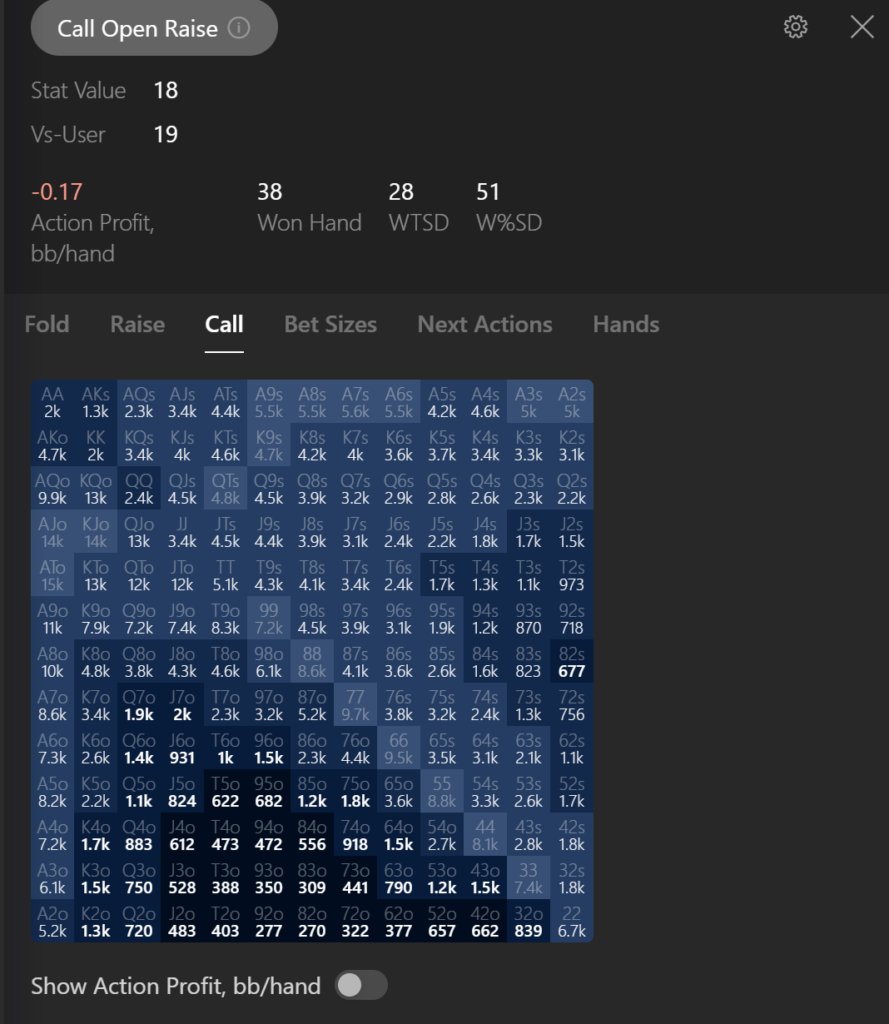The image size is (889, 1024).
Task: Click the info icon beside Call Open Raise
Action: (x=239, y=28)
